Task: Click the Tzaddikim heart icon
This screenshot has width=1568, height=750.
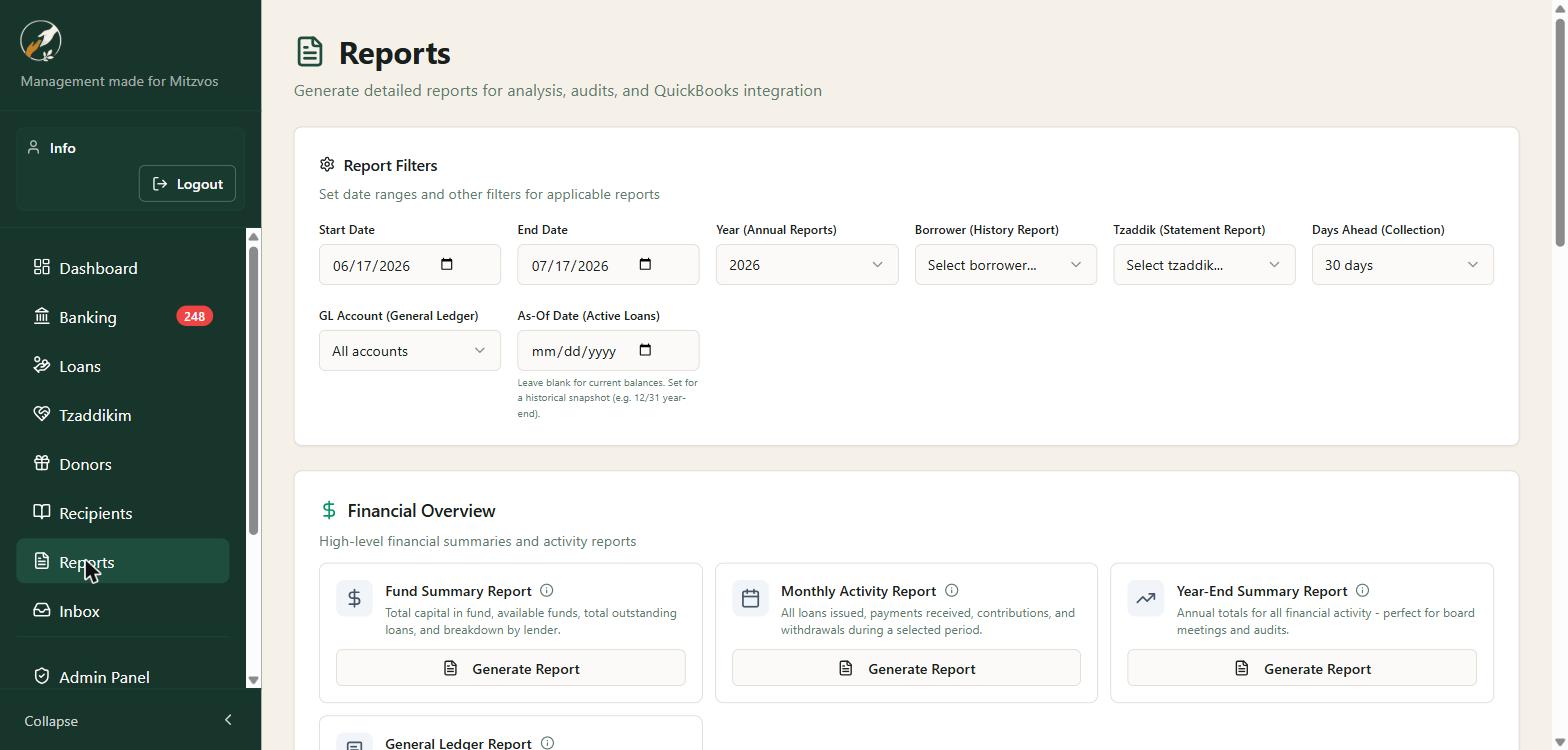Action: [42, 414]
